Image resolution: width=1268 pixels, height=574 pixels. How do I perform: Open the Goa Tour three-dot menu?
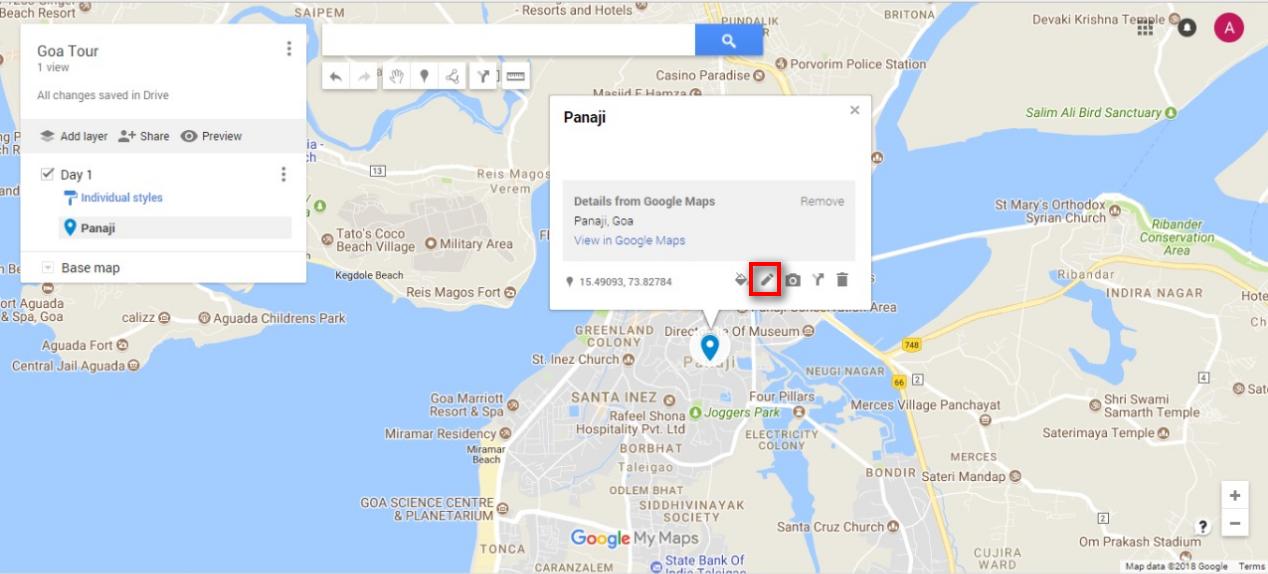click(x=289, y=49)
